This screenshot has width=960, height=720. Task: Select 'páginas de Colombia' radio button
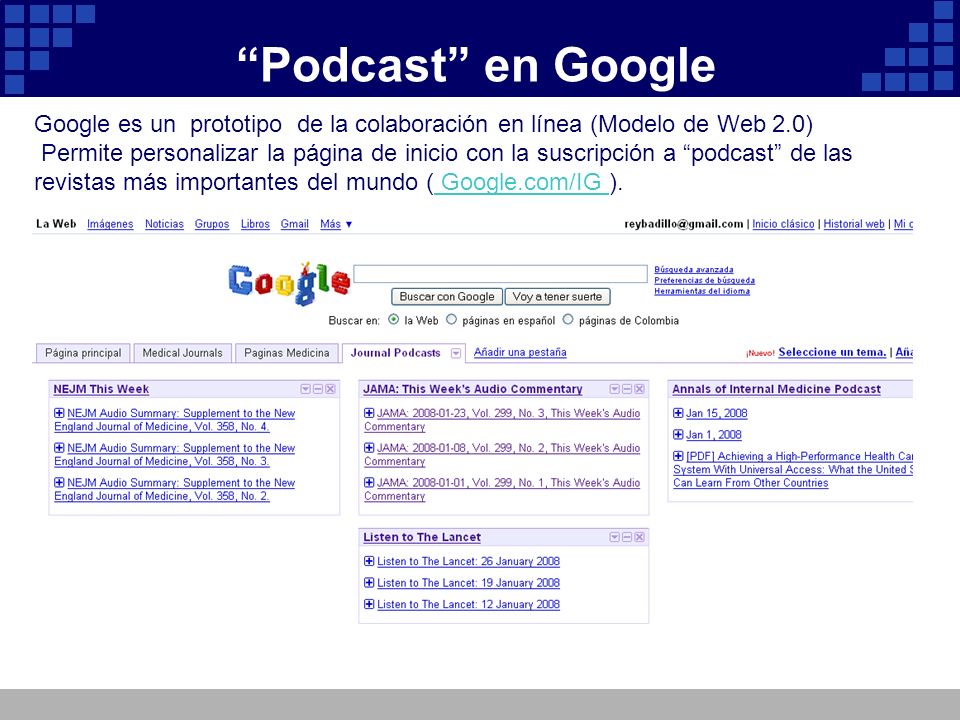click(x=568, y=320)
